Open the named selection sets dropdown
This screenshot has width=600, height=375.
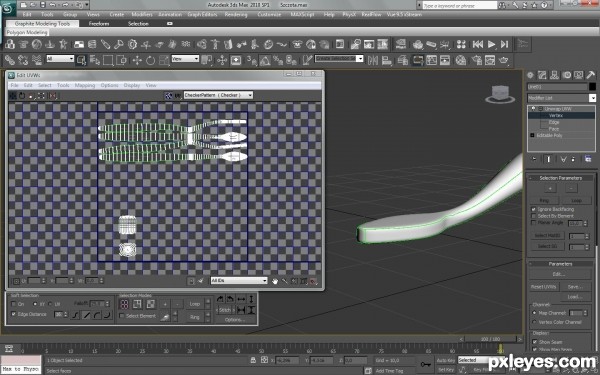[339, 59]
